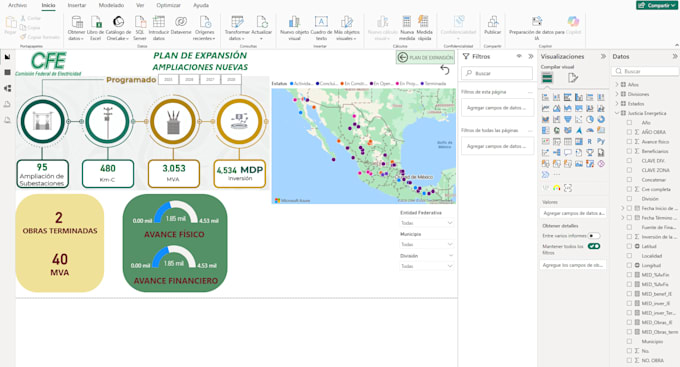Create a Nueva medida

pyautogui.click(x=407, y=28)
